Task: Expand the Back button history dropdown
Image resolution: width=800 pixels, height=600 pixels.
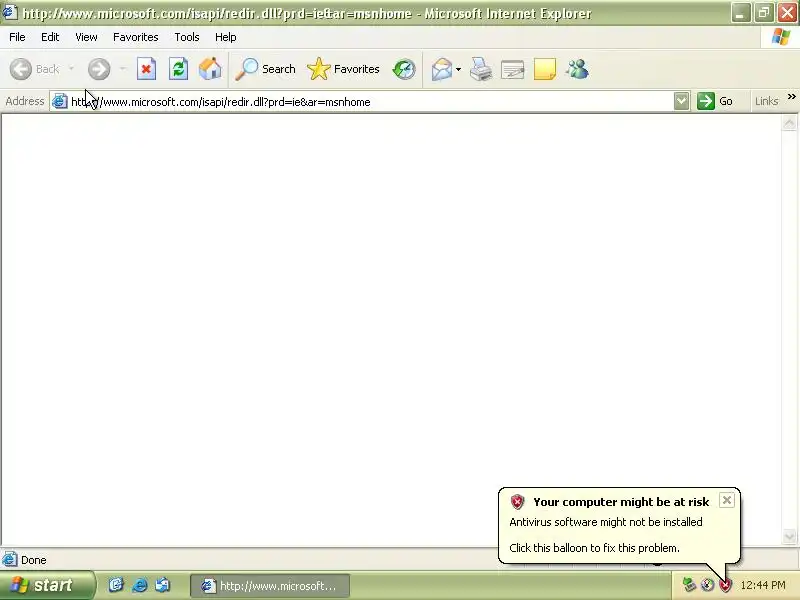Action: click(x=71, y=68)
